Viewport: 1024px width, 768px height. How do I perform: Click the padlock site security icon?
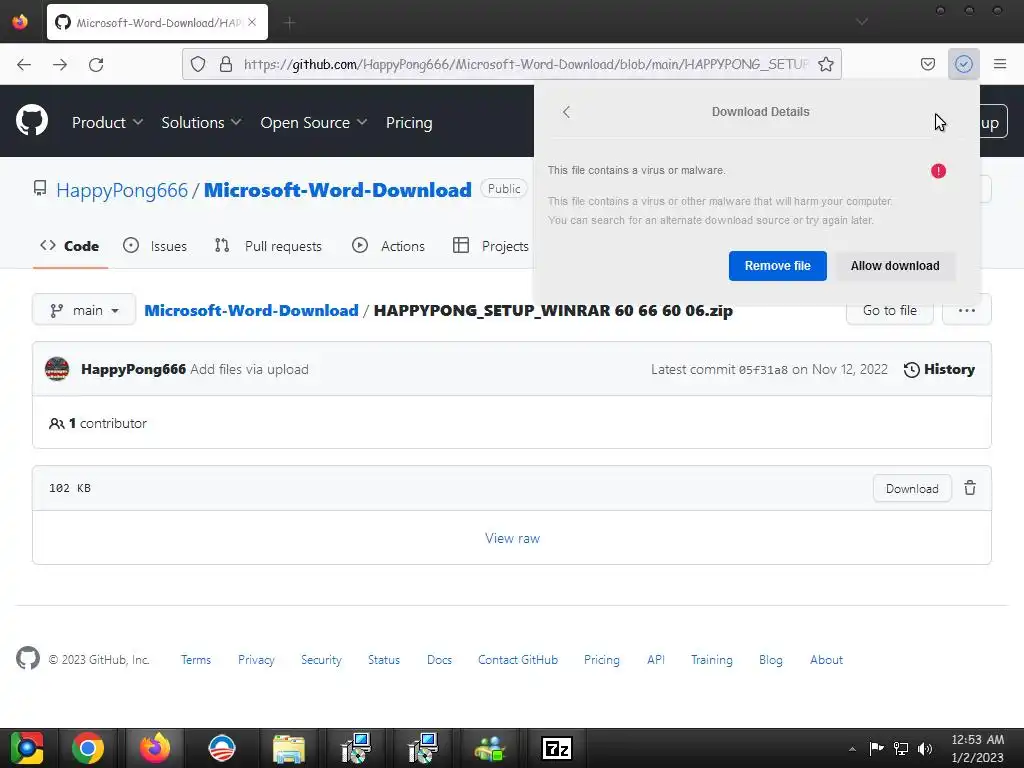[225, 64]
